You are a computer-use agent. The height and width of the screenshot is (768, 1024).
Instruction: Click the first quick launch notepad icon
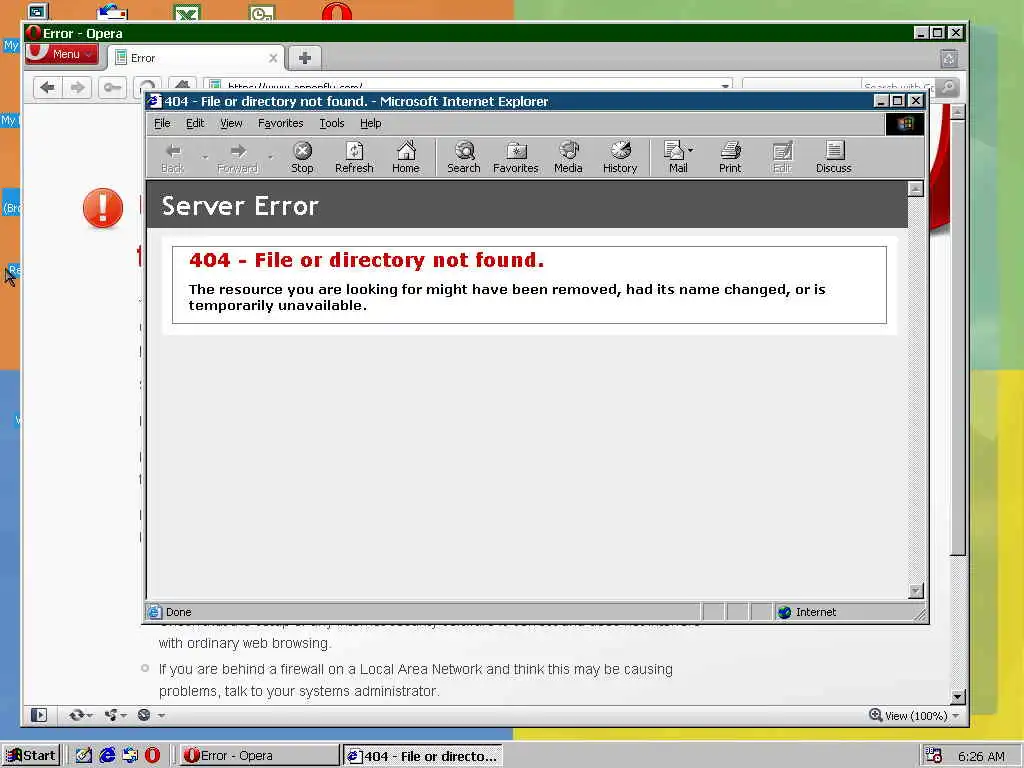[84, 756]
